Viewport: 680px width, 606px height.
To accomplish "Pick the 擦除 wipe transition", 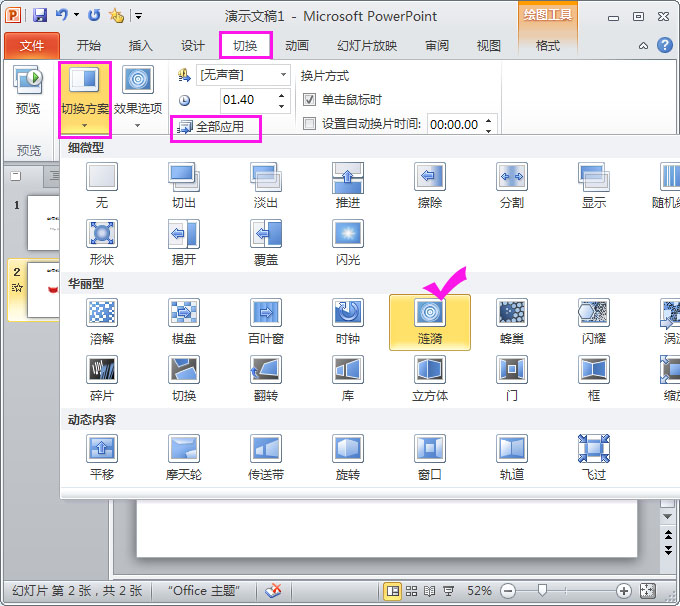I will [429, 185].
